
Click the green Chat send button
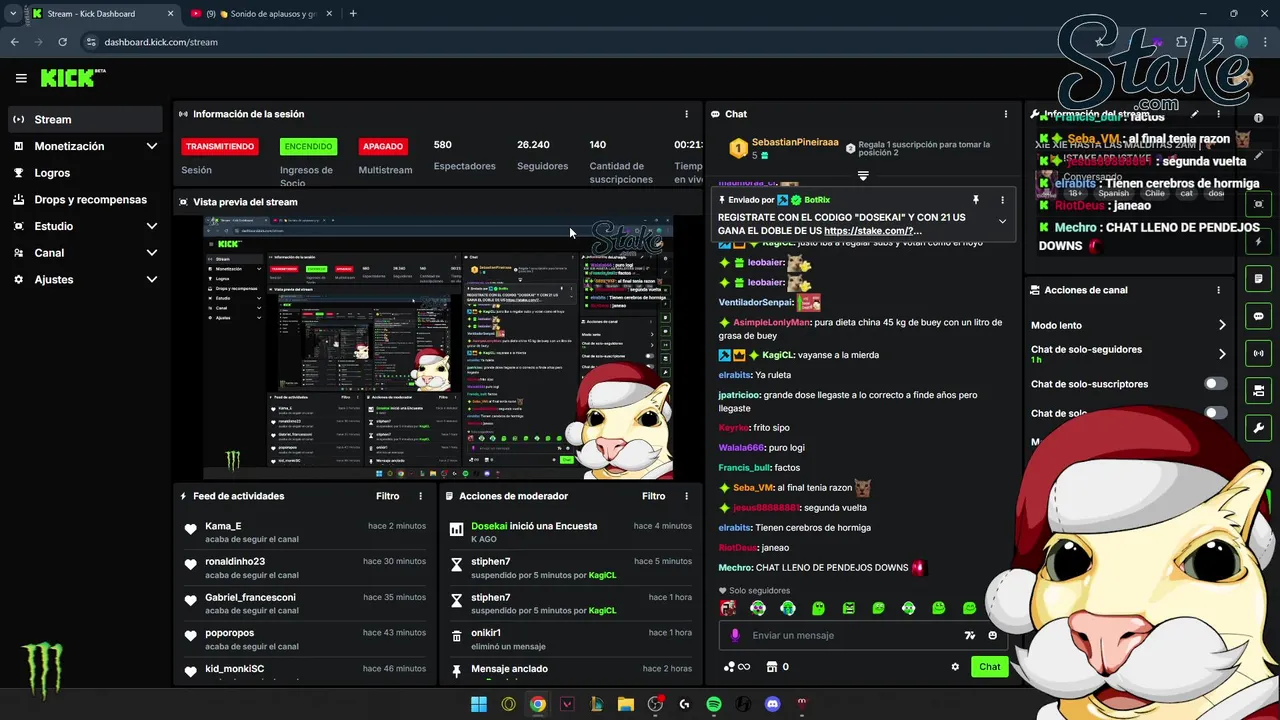[989, 667]
